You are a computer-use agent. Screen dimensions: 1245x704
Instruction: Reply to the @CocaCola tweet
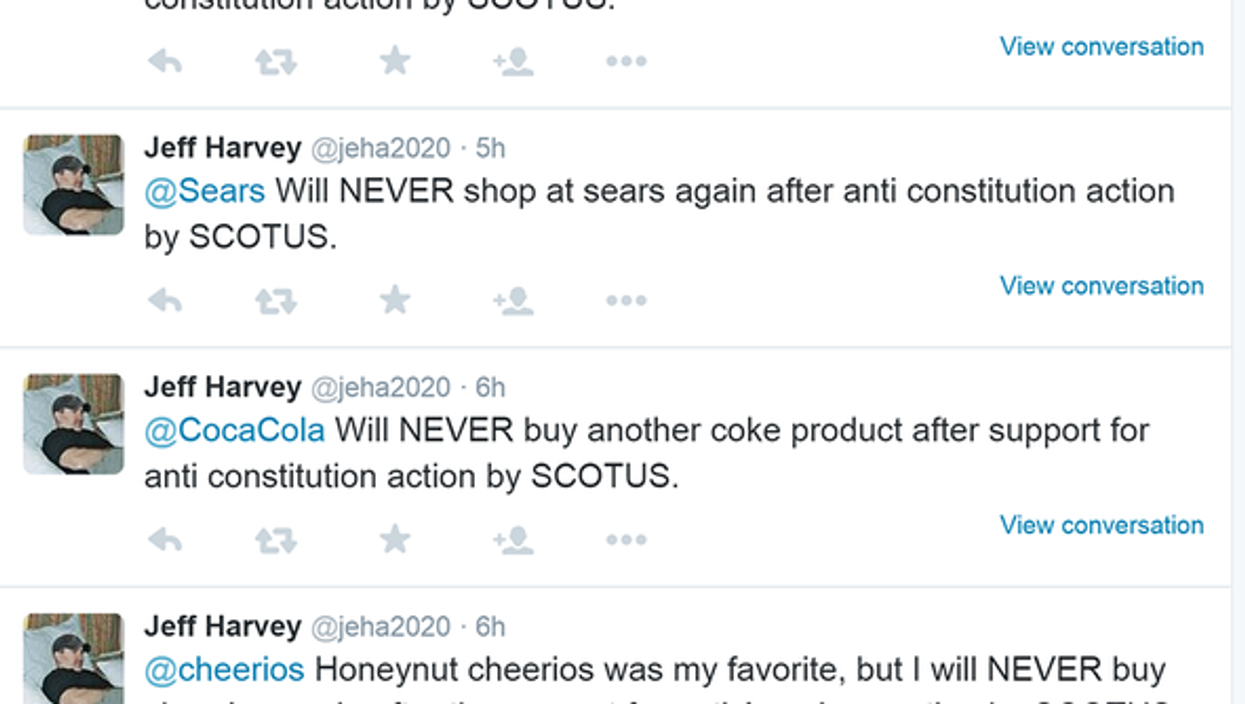click(166, 536)
